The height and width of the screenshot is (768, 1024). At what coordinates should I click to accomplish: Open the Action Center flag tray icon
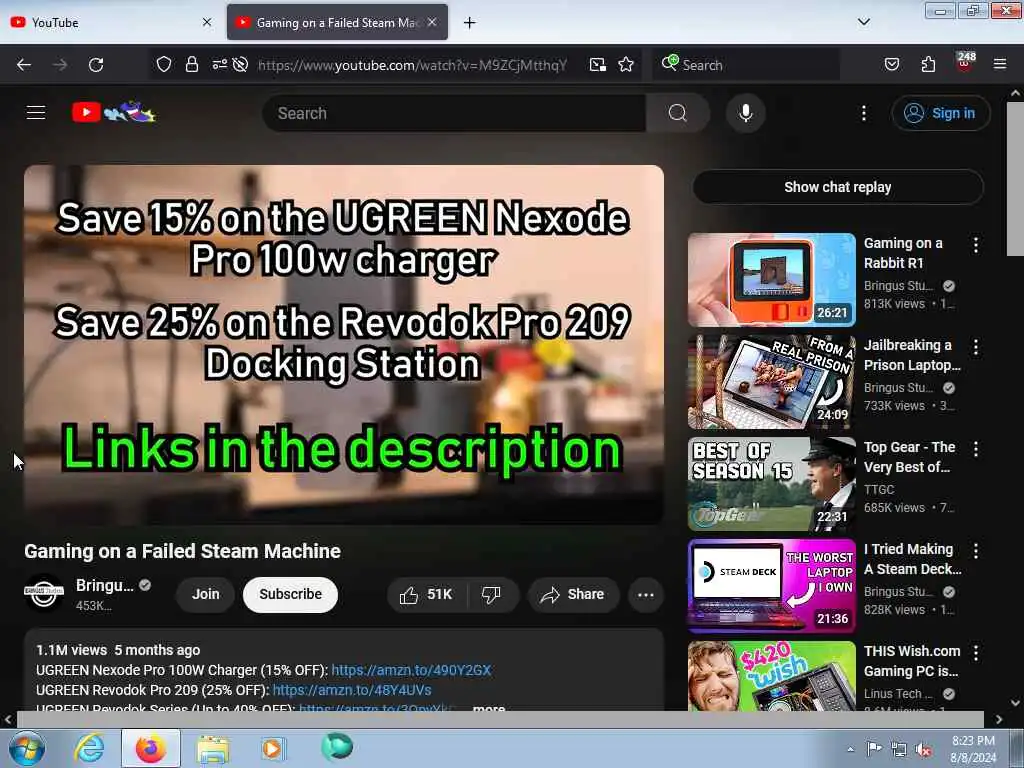point(874,749)
